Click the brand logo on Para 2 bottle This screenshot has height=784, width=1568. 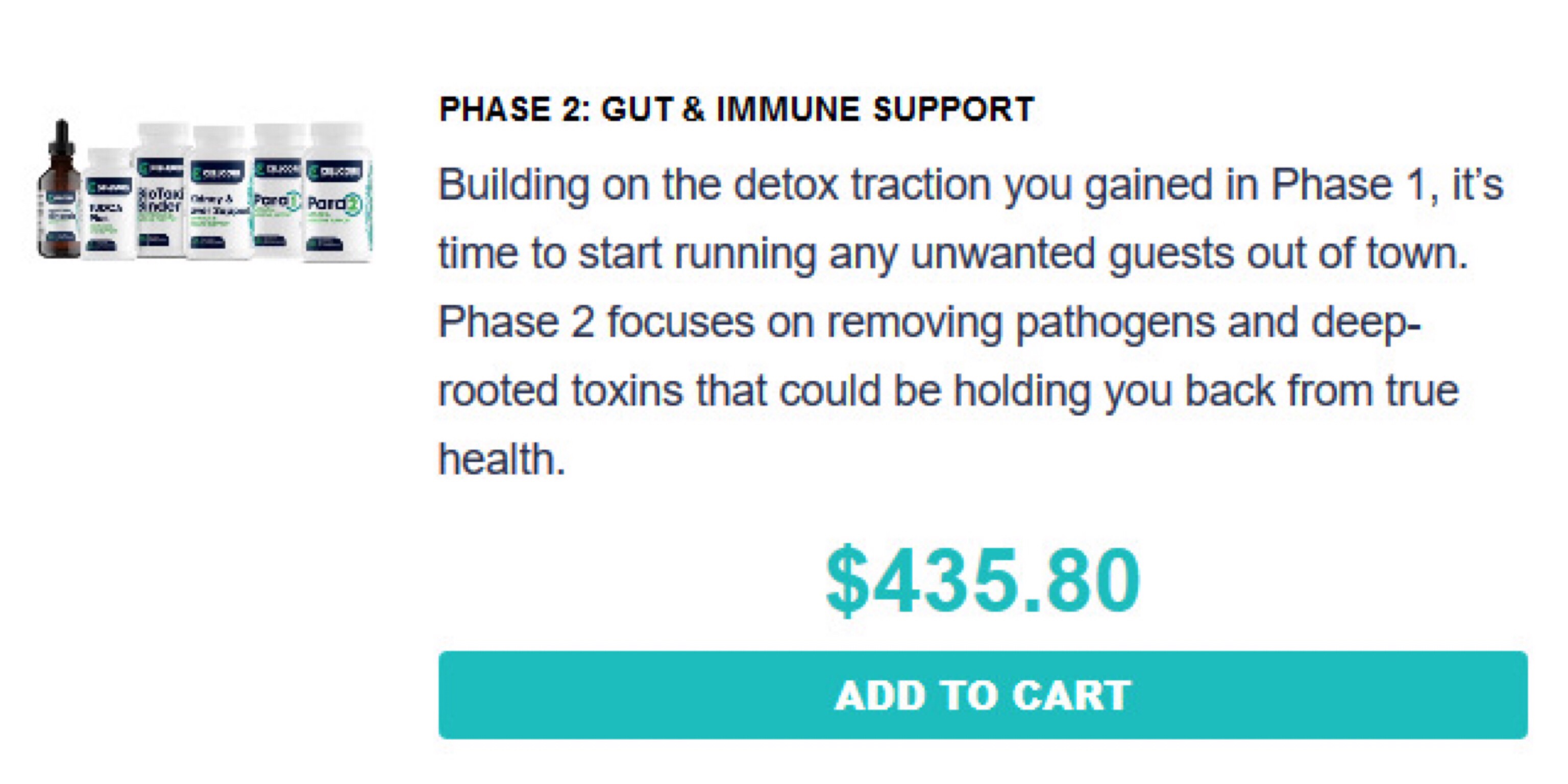tap(335, 171)
